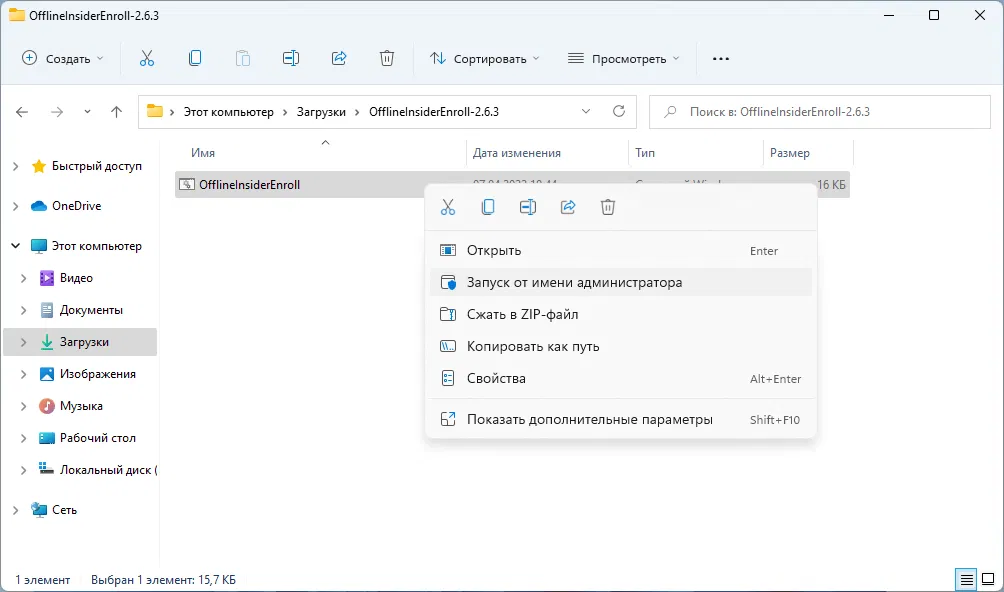Maximize the OfflineInsiderEnroll-2.6.3 window

coord(934,15)
